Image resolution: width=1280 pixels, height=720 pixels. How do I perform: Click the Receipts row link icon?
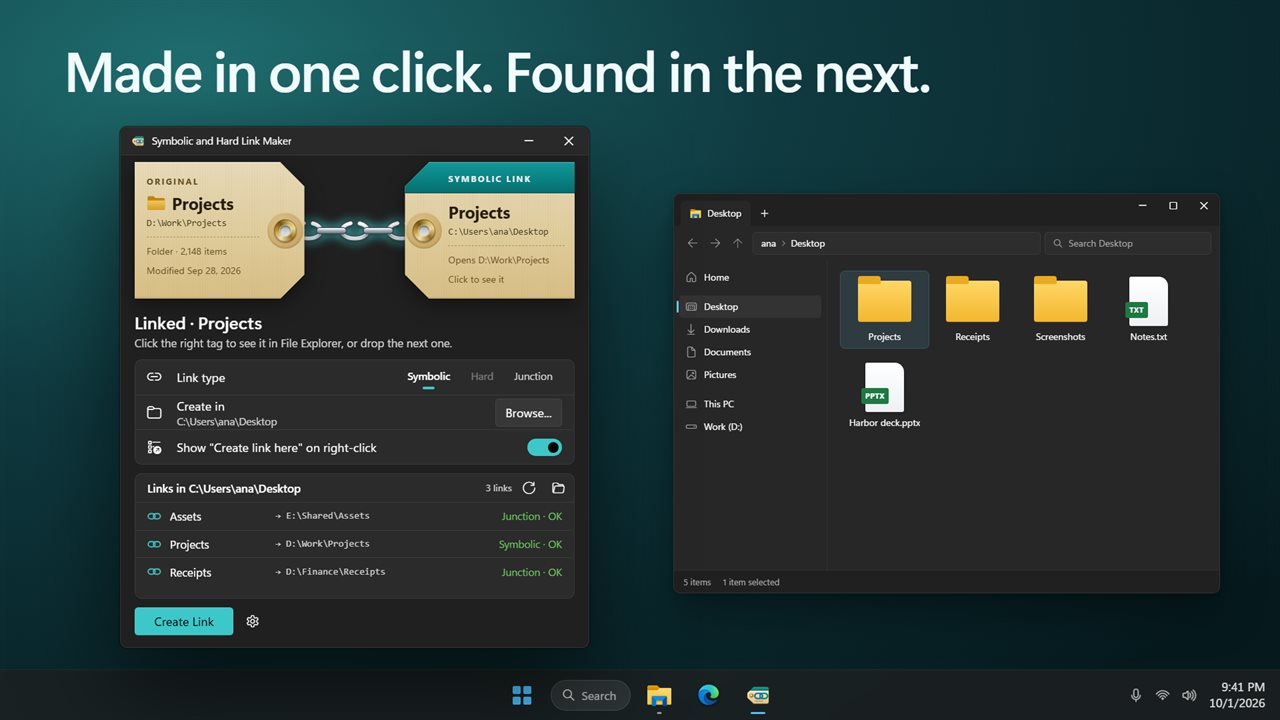pos(154,573)
